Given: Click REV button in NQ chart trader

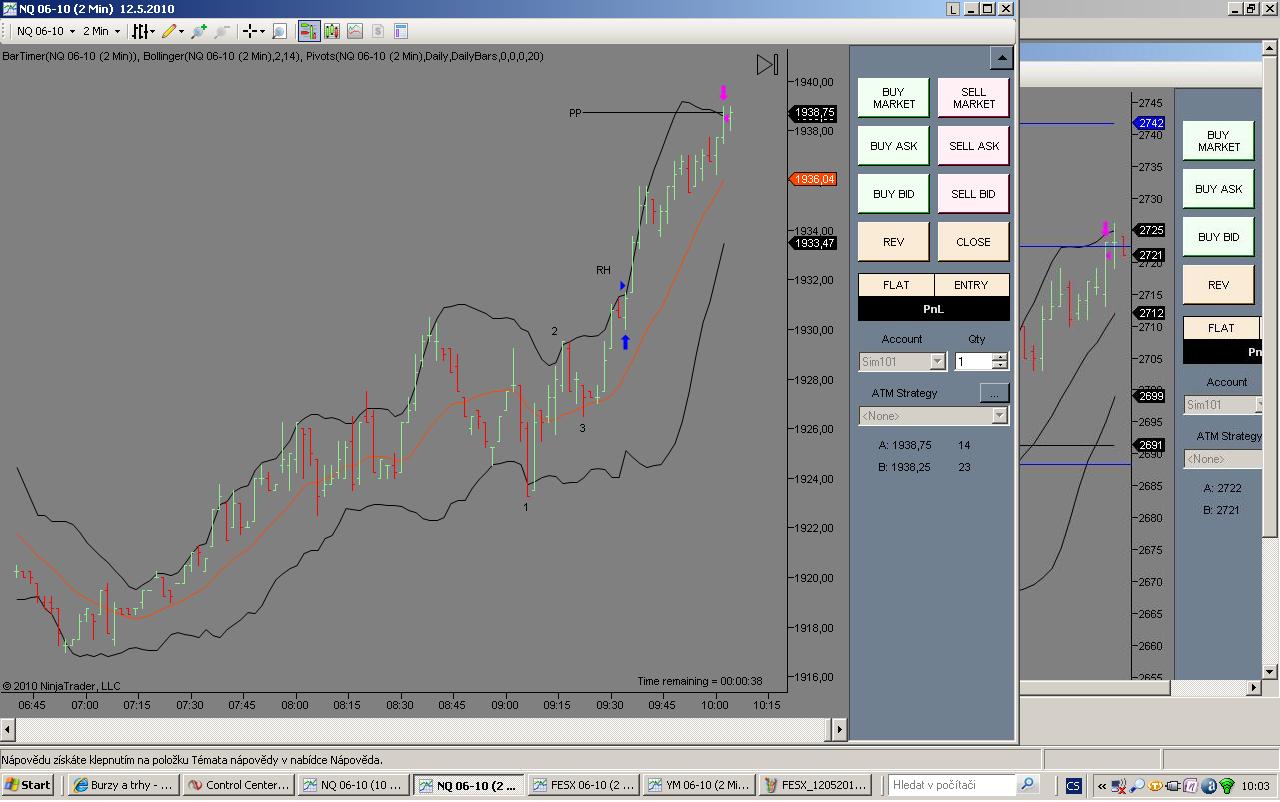Looking at the screenshot, I should click(894, 242).
